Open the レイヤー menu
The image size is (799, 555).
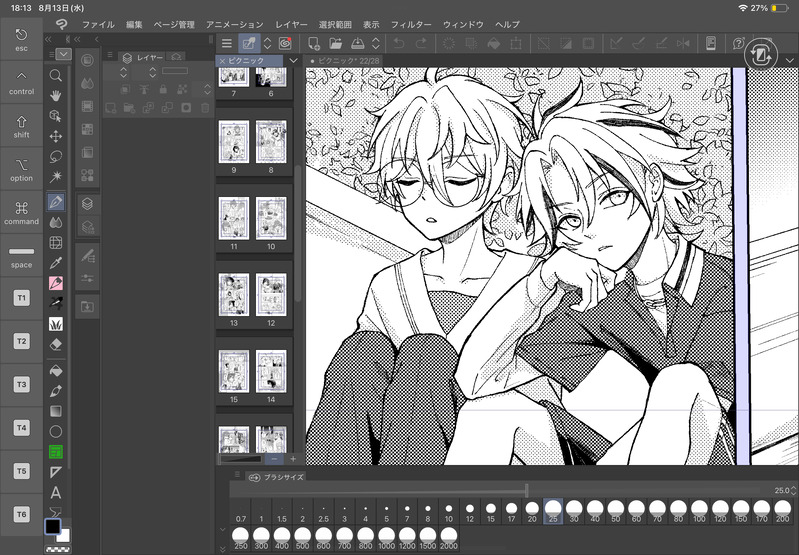click(x=291, y=24)
